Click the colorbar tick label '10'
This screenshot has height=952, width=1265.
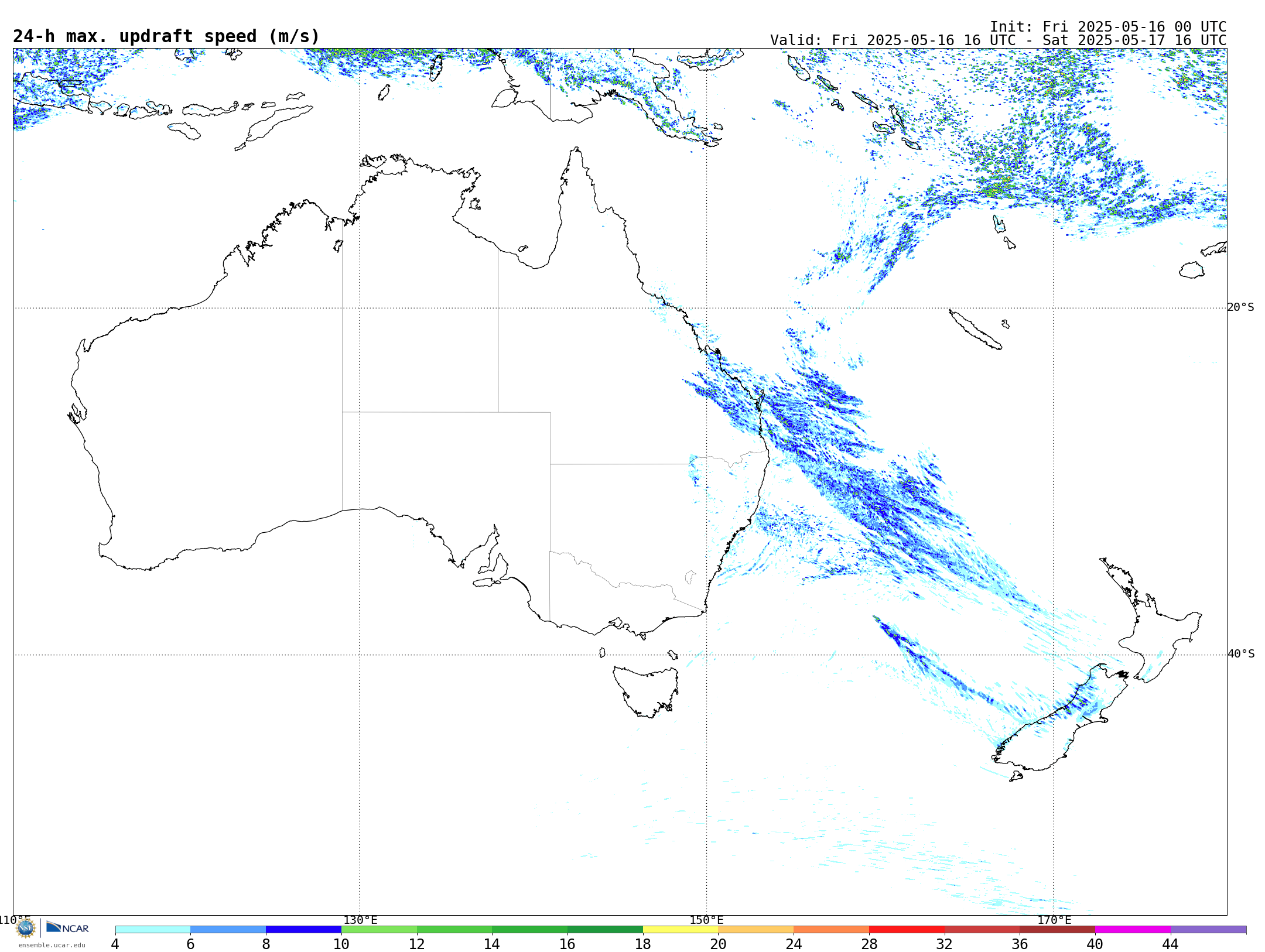[x=341, y=944]
